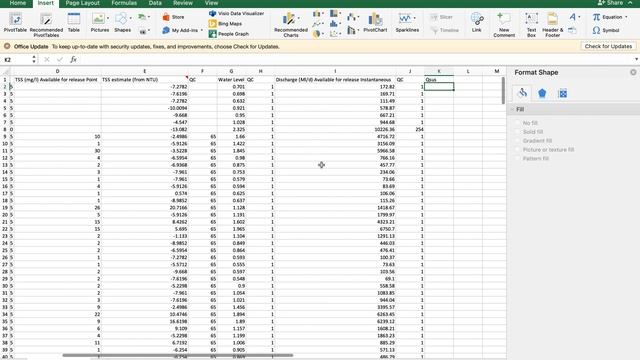Expand Recommended Charts dropdown arrow
Image resolution: width=640 pixels, height=360 pixels.
point(299,18)
